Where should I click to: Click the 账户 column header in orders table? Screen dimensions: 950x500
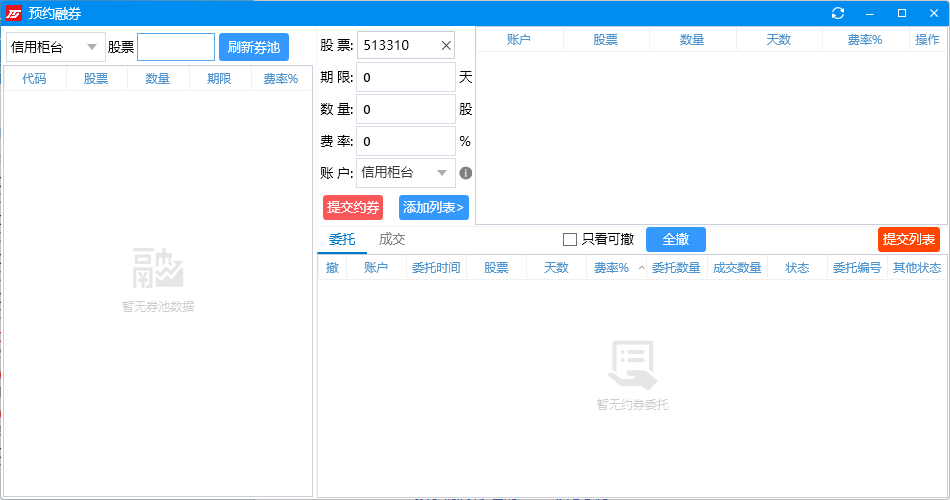click(376, 268)
